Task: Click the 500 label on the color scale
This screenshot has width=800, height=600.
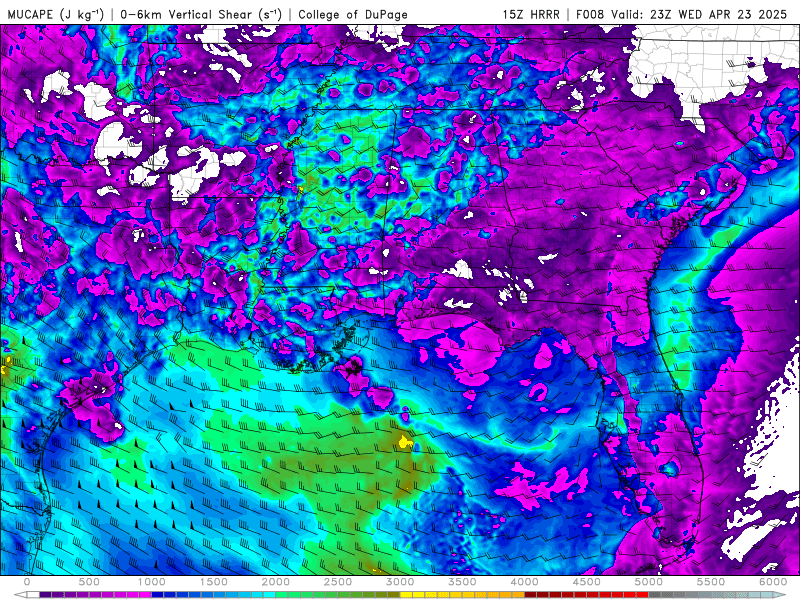Action: pyautogui.click(x=89, y=582)
